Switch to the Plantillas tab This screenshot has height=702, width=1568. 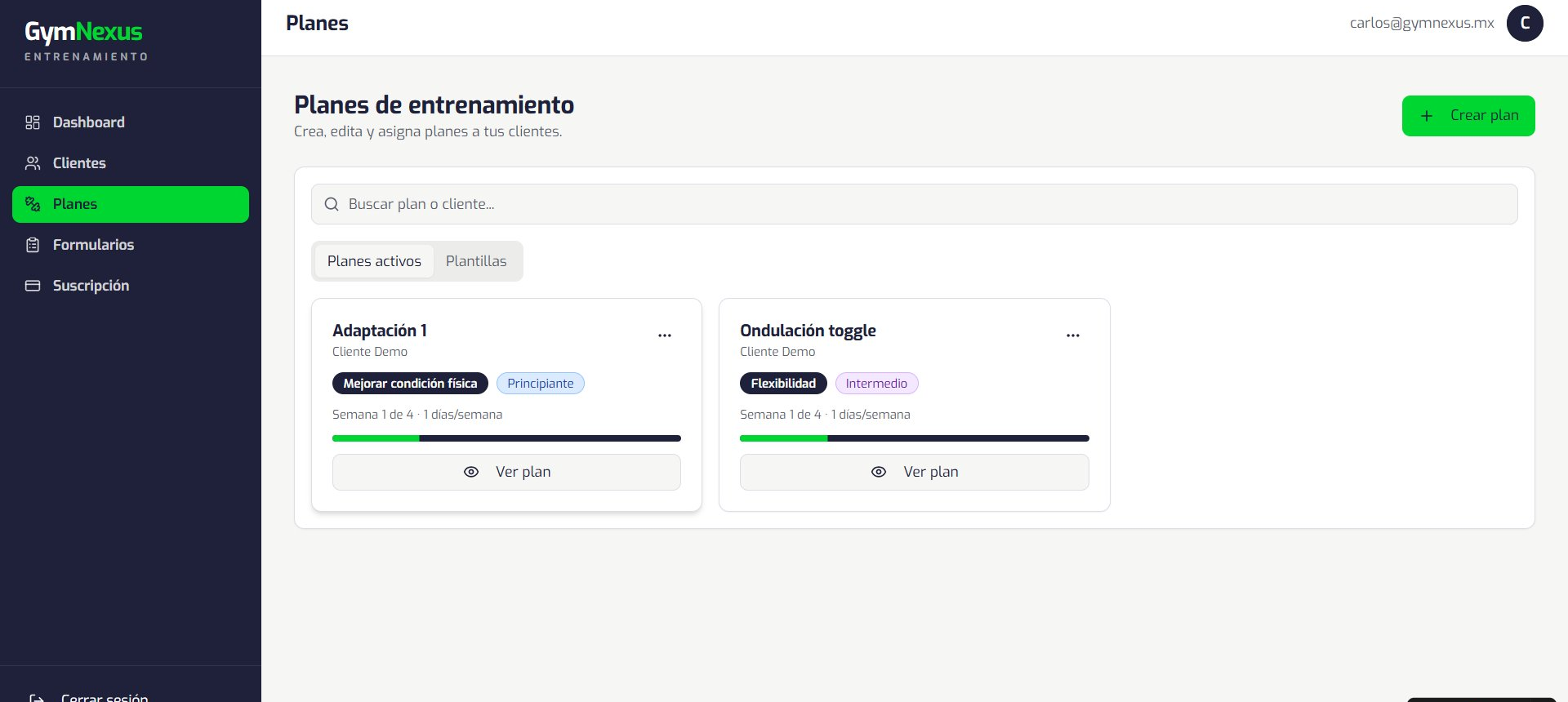476,261
